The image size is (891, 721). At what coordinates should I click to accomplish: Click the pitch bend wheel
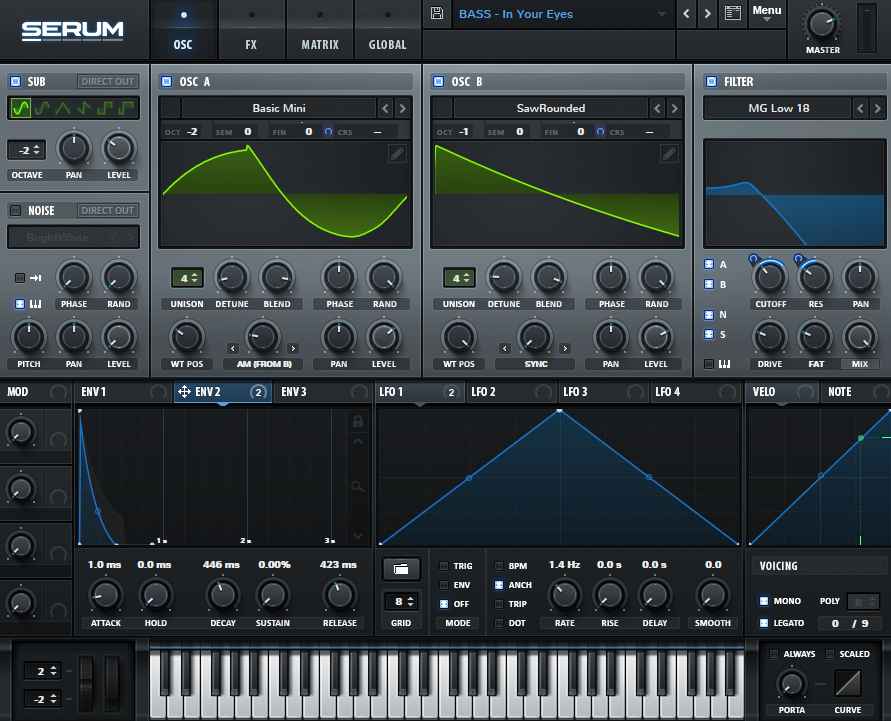tap(86, 682)
